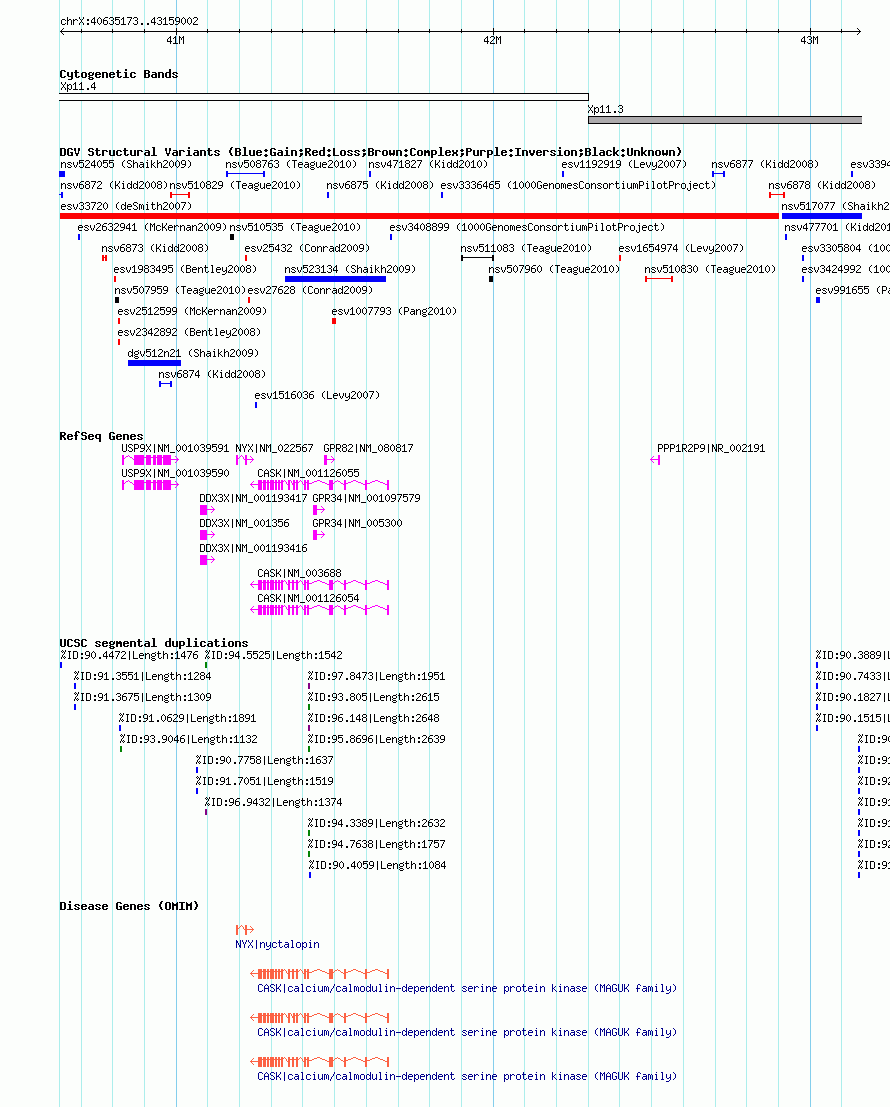This screenshot has height=1107, width=890.
Task: Click the esv3336465 1000GenomesConsortiumPilotProject label
Action: coord(578,186)
